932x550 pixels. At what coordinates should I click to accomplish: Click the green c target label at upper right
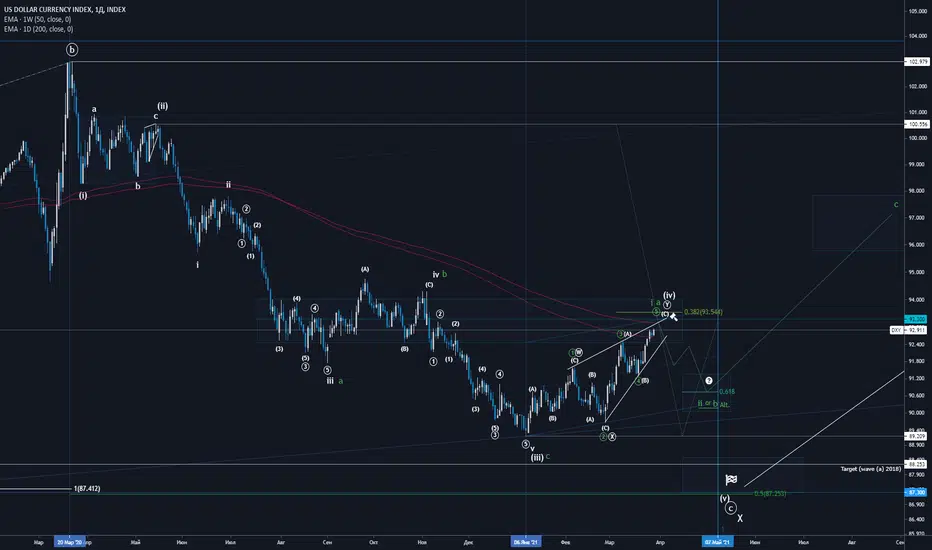pos(896,205)
